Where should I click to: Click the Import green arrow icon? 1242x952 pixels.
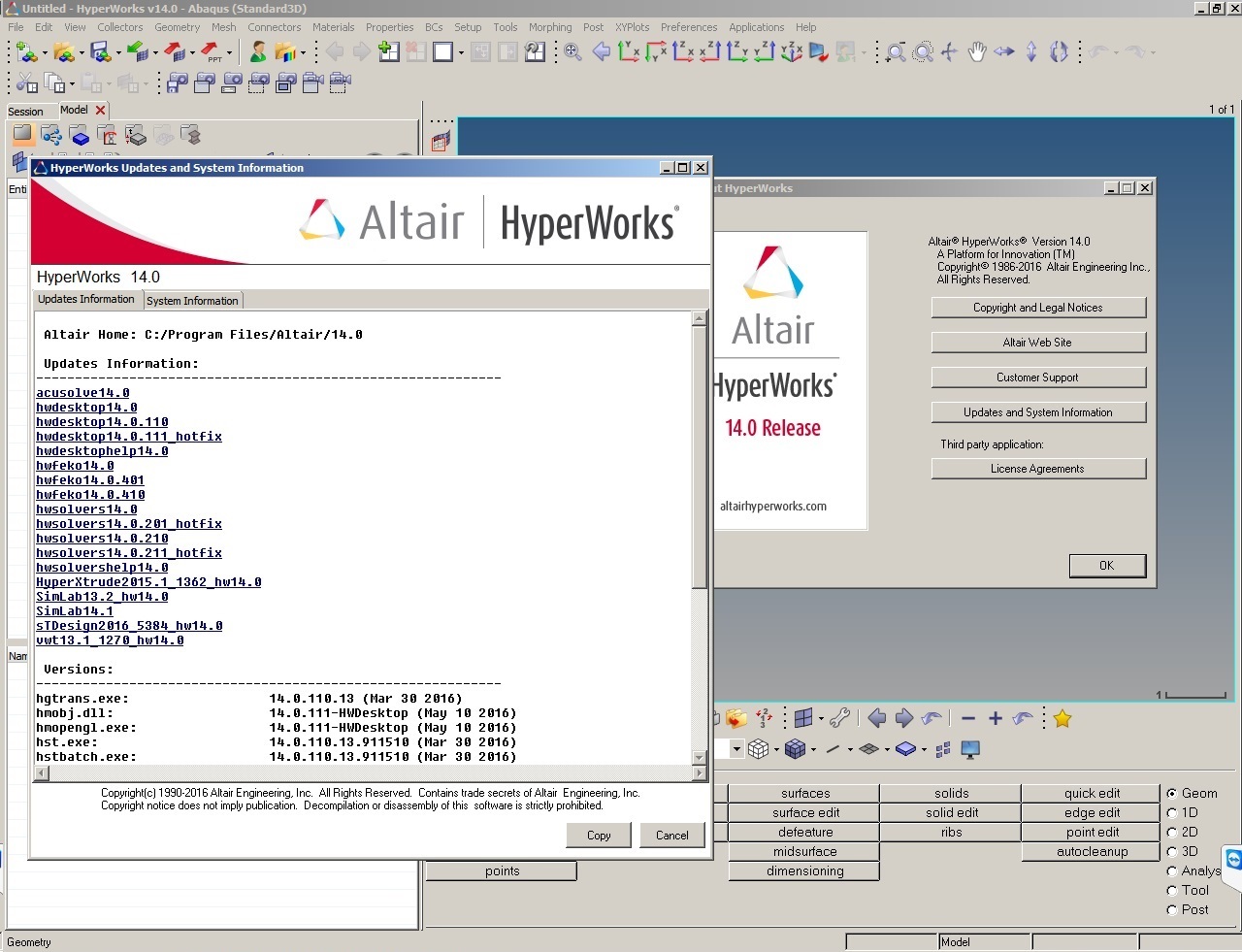137,51
